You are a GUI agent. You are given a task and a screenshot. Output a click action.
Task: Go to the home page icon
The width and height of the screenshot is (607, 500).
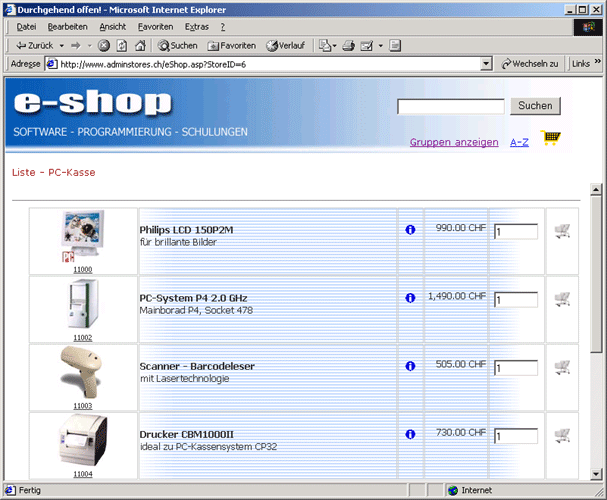(x=140, y=46)
